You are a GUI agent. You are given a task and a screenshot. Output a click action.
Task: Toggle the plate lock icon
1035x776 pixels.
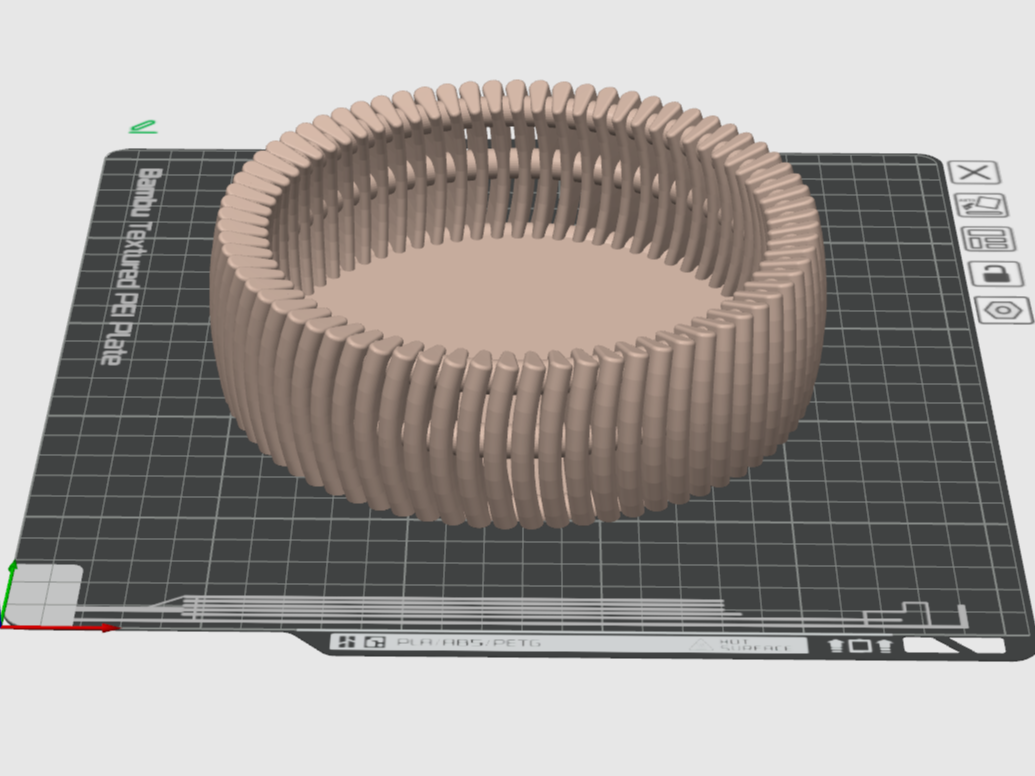(996, 273)
